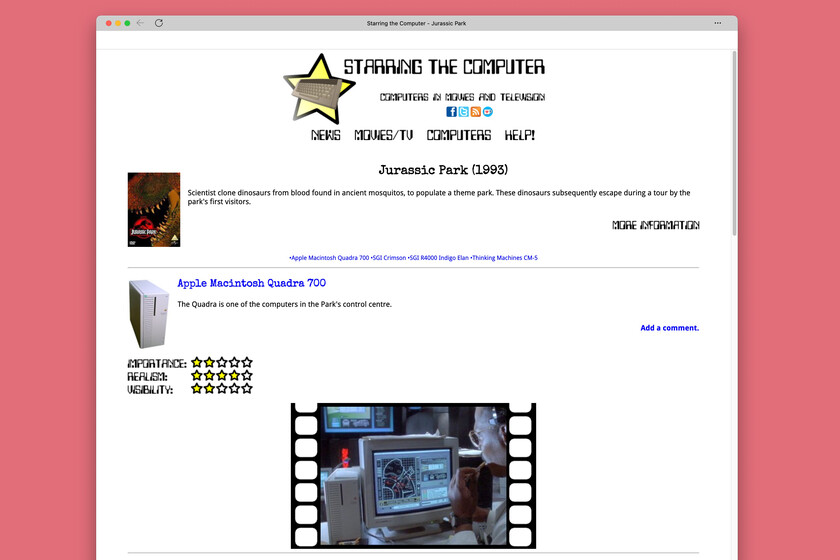The image size is (840, 560).
Task: Click the Visibility label
Action: pos(150,390)
